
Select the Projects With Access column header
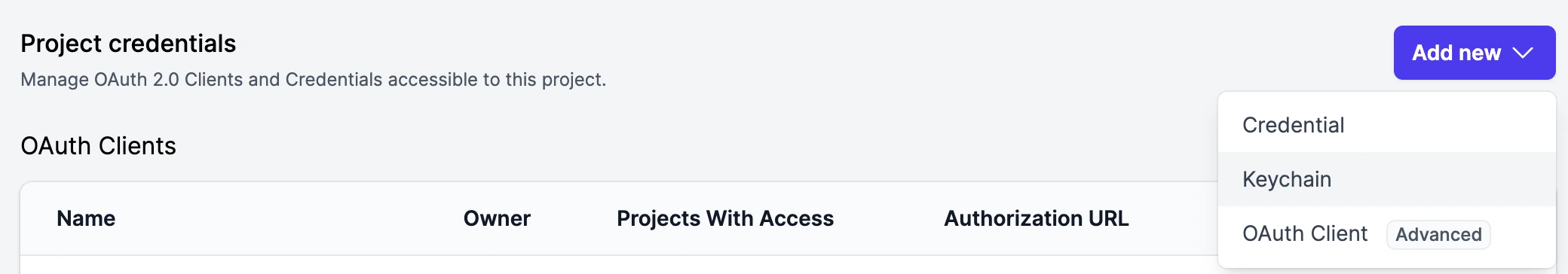[725, 218]
